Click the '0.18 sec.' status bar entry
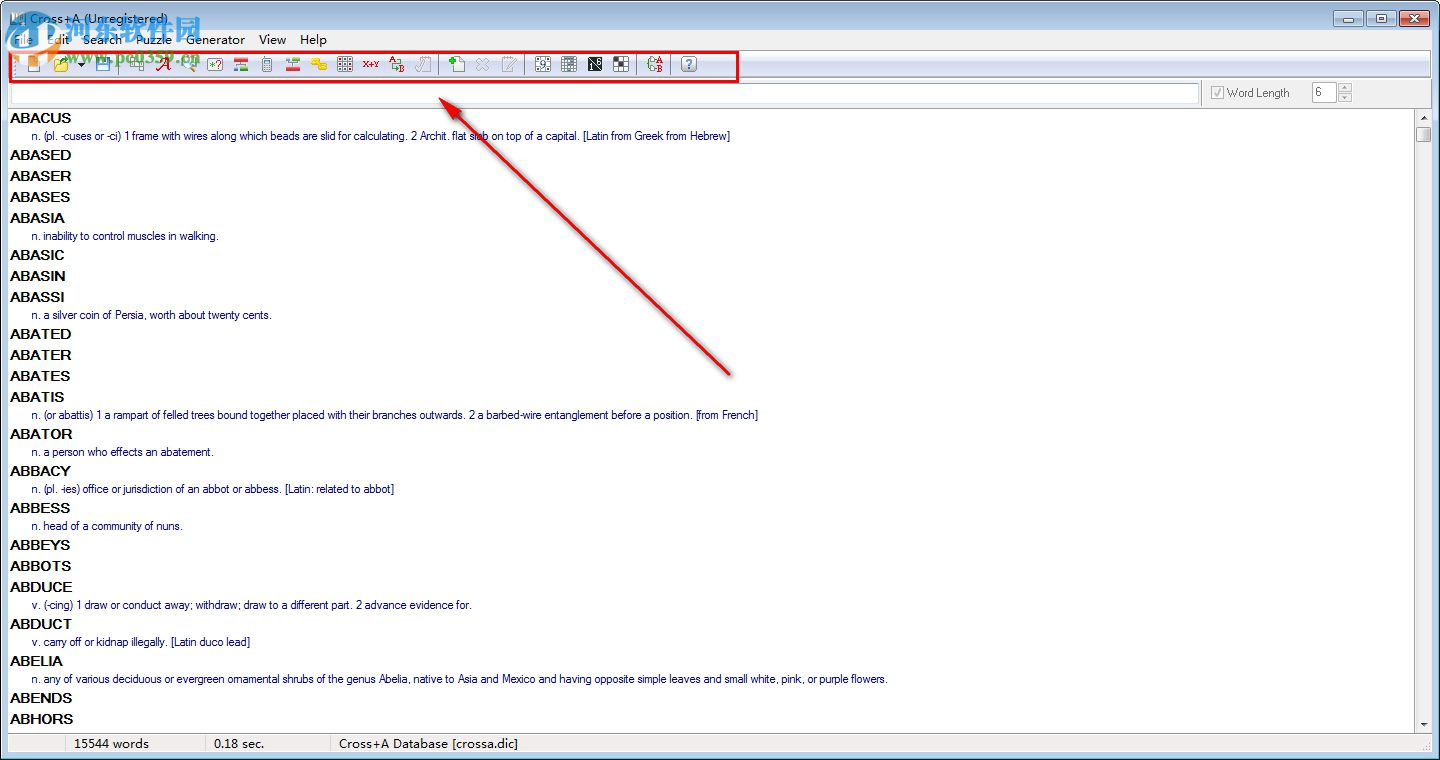 coord(239,744)
